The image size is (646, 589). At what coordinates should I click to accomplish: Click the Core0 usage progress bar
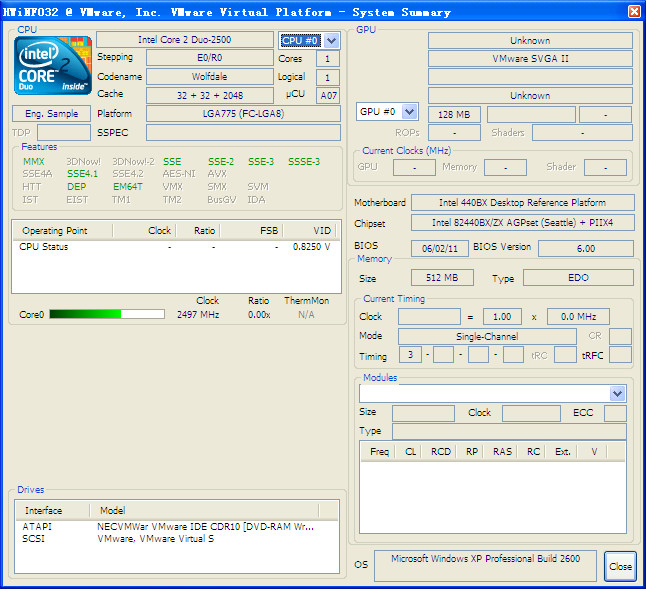tap(107, 314)
